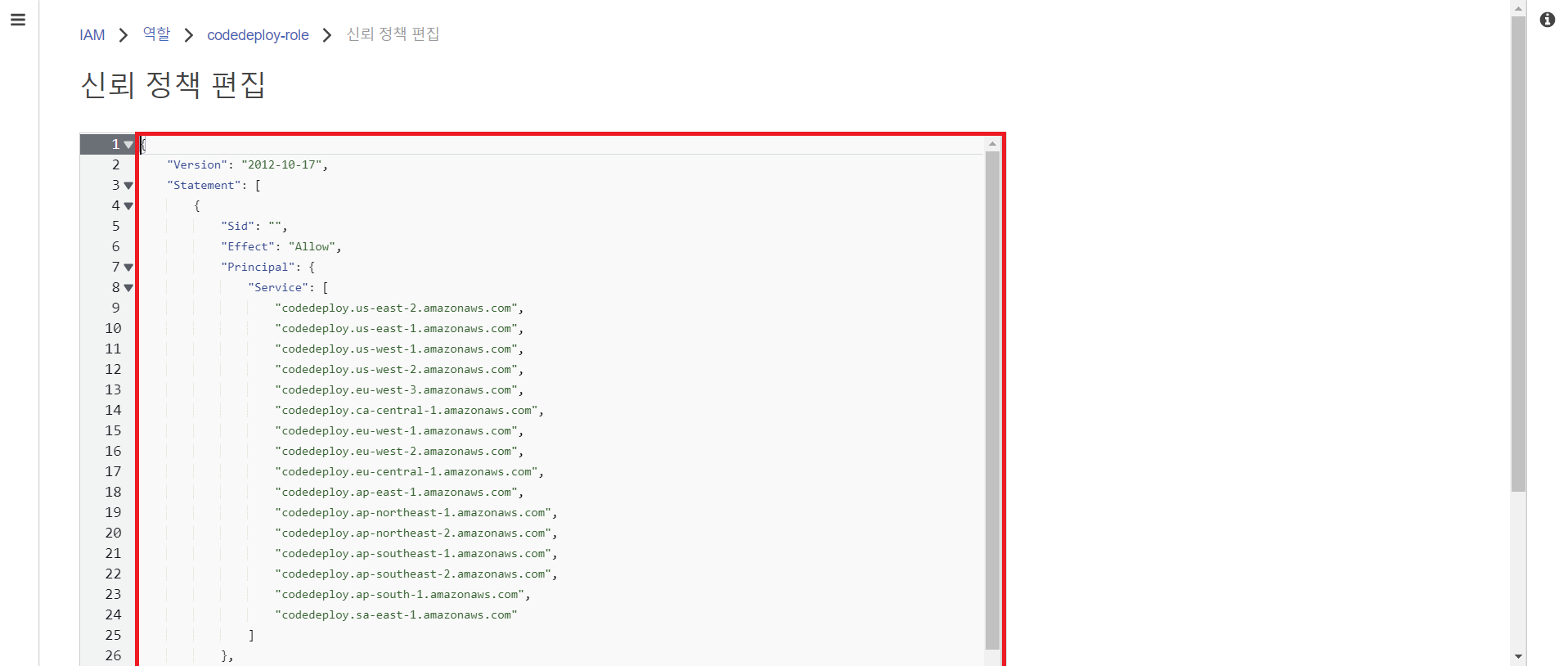This screenshot has height=666, width=1568.
Task: Collapse the code fold at line 1
Action: tap(128, 145)
